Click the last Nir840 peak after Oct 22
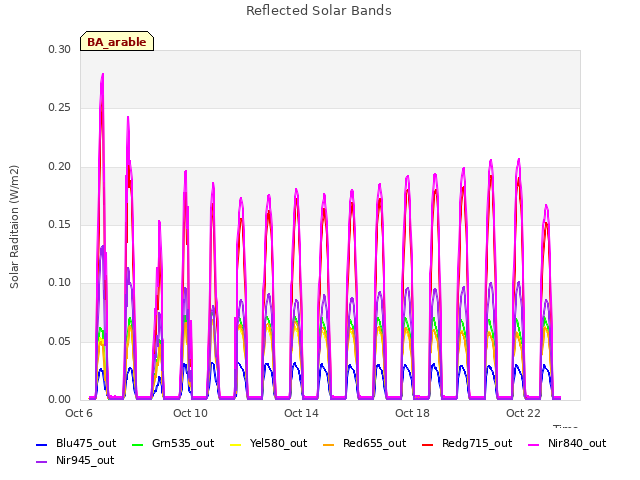Screen dimensions: 640x480 coord(546,207)
